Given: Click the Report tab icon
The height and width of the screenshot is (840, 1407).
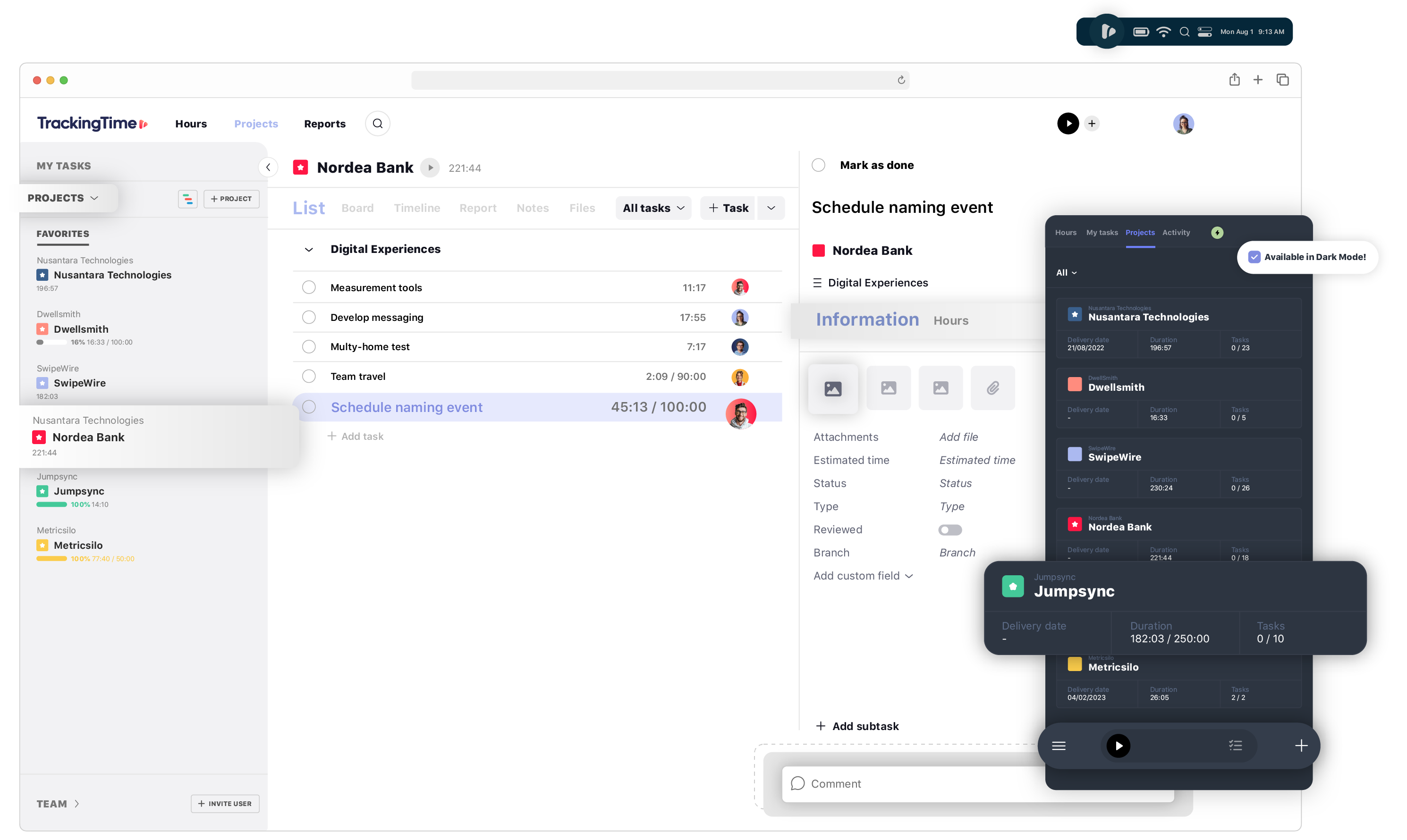Looking at the screenshot, I should tap(477, 208).
